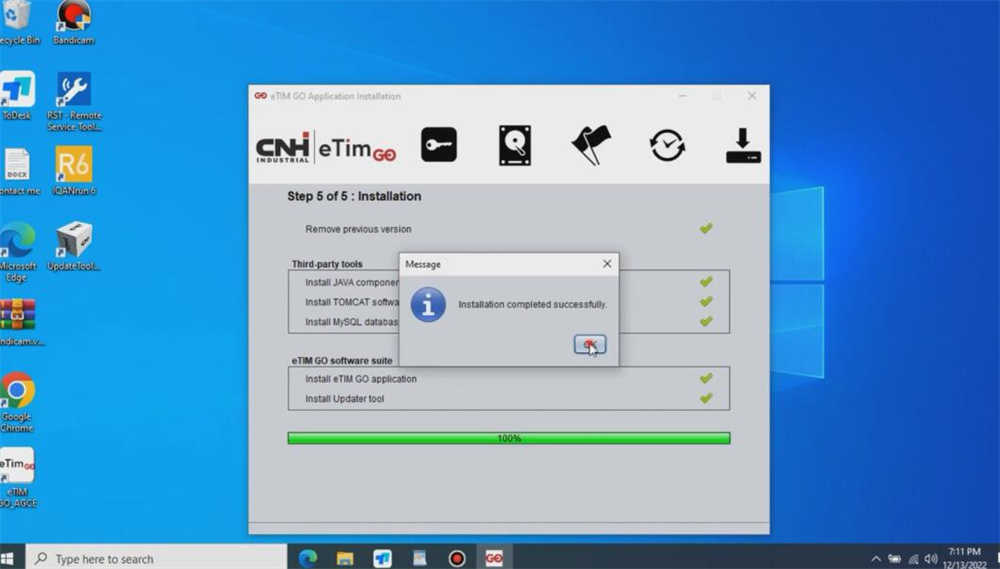This screenshot has height=569, width=1000.
Task: Click checkmark next to Remove previous version
Action: (x=706, y=228)
